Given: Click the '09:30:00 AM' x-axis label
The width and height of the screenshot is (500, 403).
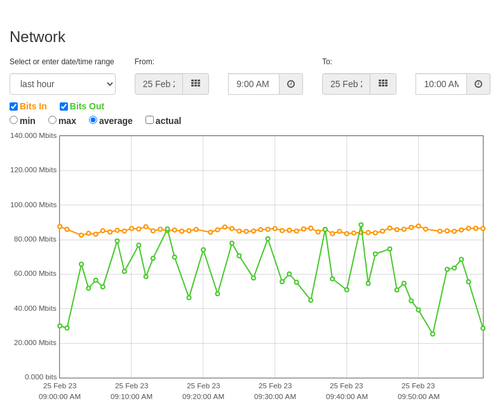Looking at the screenshot, I should tap(275, 397).
